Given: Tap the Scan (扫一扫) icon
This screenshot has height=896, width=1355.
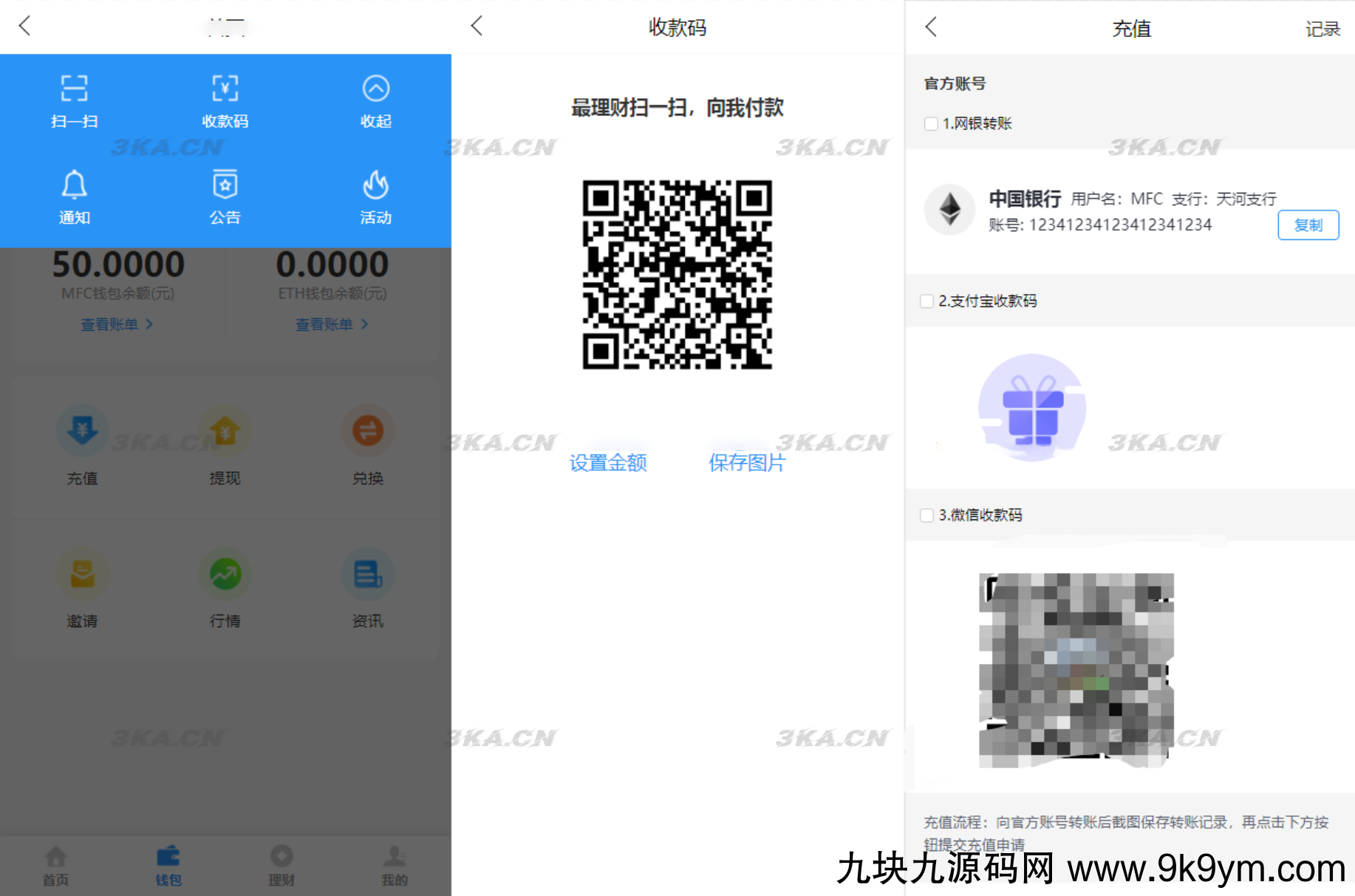Looking at the screenshot, I should tap(74, 89).
